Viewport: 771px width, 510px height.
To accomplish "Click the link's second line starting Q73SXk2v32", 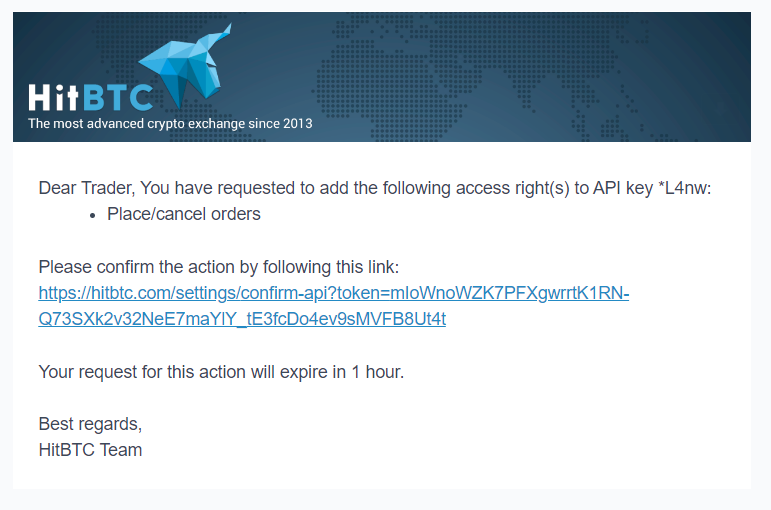I will (242, 319).
